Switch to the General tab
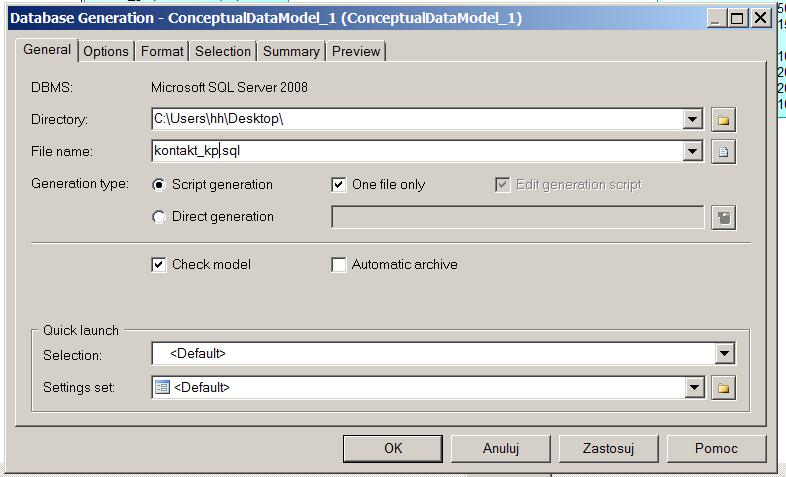Image resolution: width=786 pixels, height=477 pixels. (x=47, y=50)
